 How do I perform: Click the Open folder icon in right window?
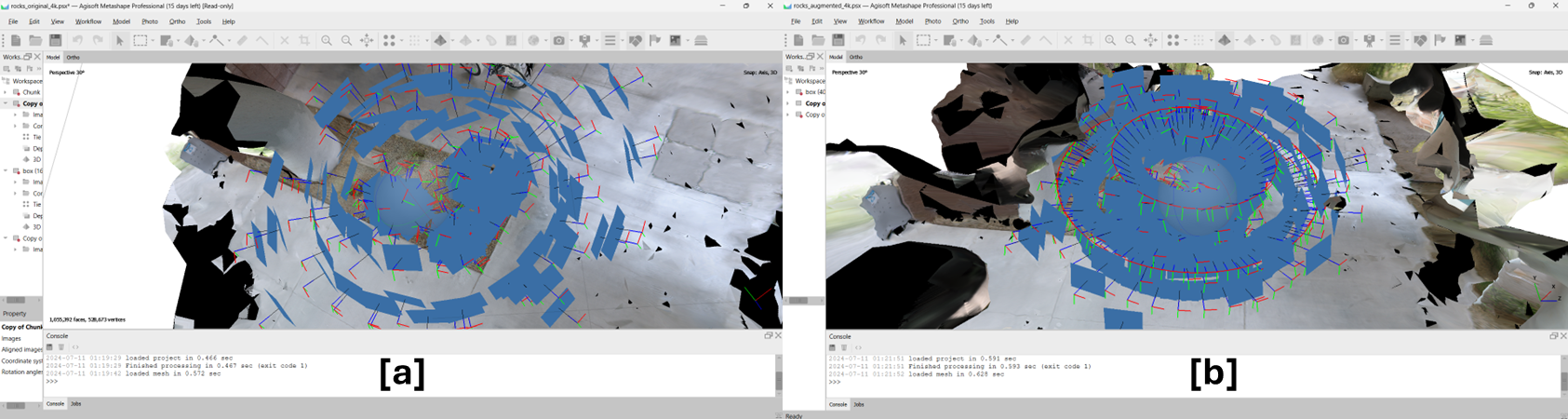tap(818, 40)
